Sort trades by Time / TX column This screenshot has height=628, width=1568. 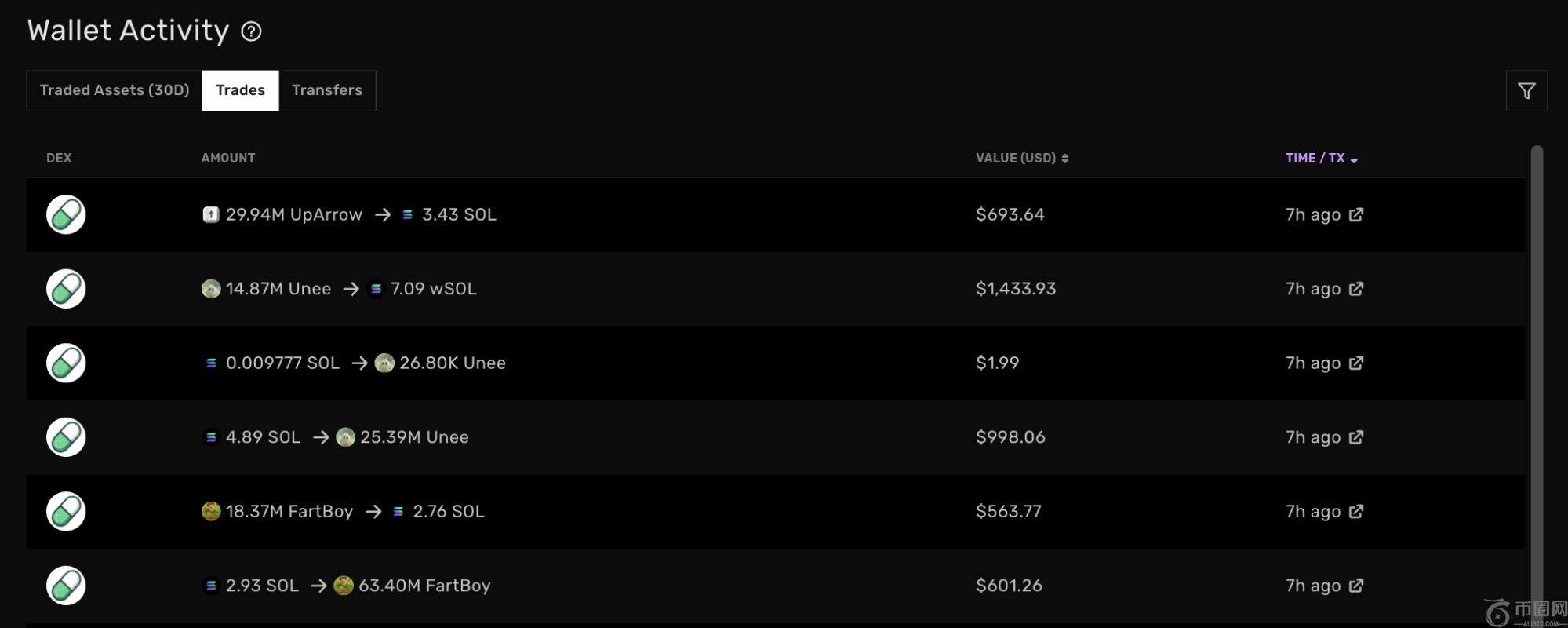click(1321, 158)
